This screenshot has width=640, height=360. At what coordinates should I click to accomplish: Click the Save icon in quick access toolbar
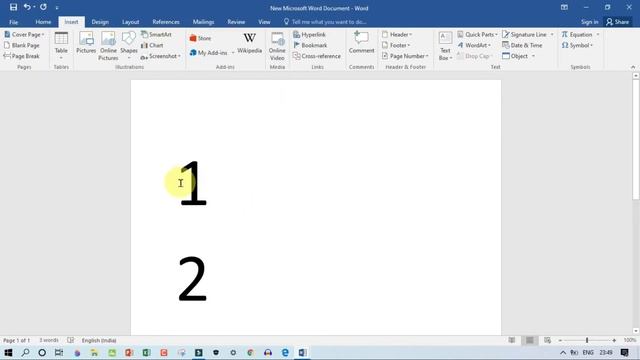point(13,7)
